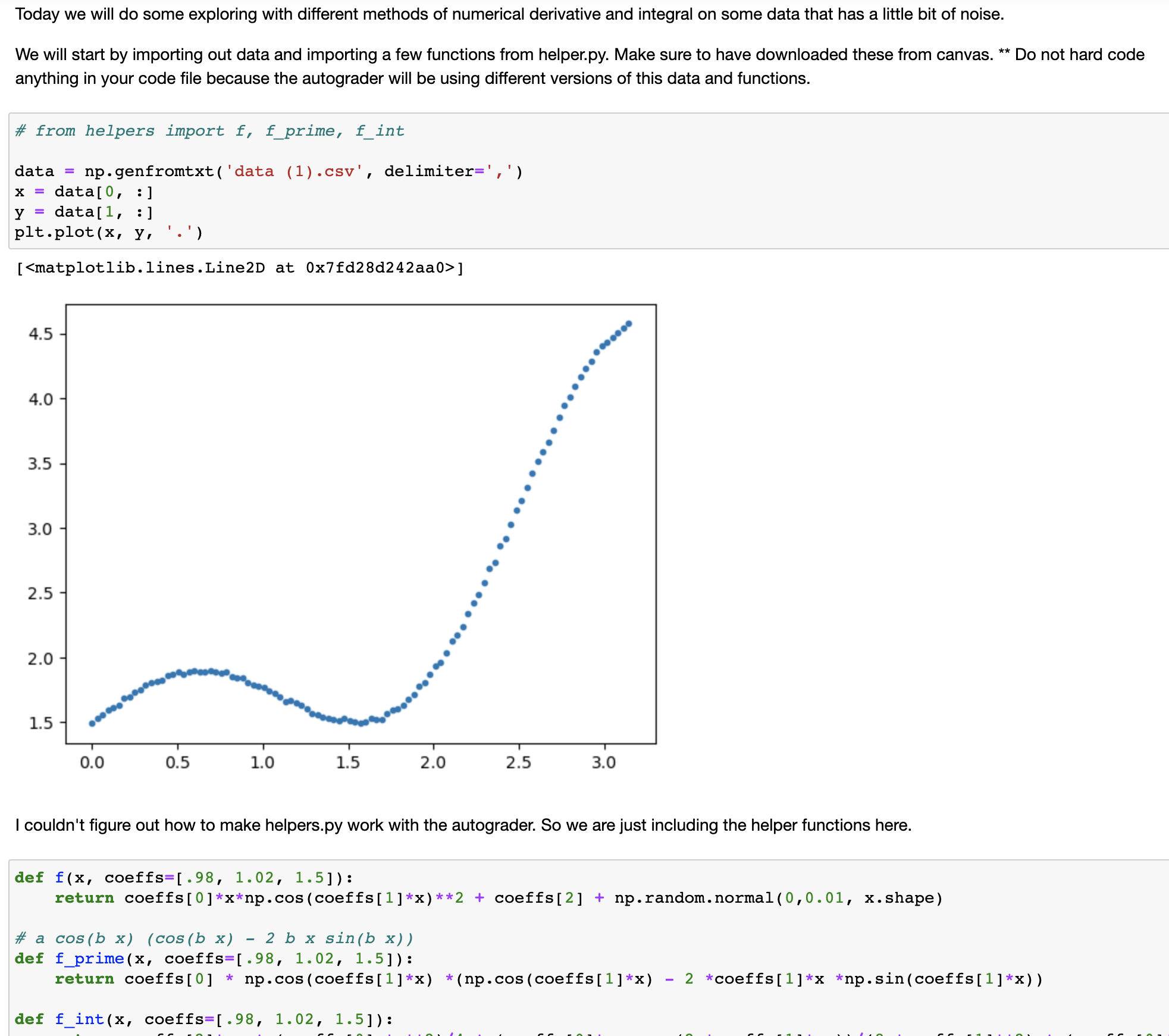1169x1036 pixels.
Task: Click the 0.0 x-axis tick label
Action: (x=92, y=762)
